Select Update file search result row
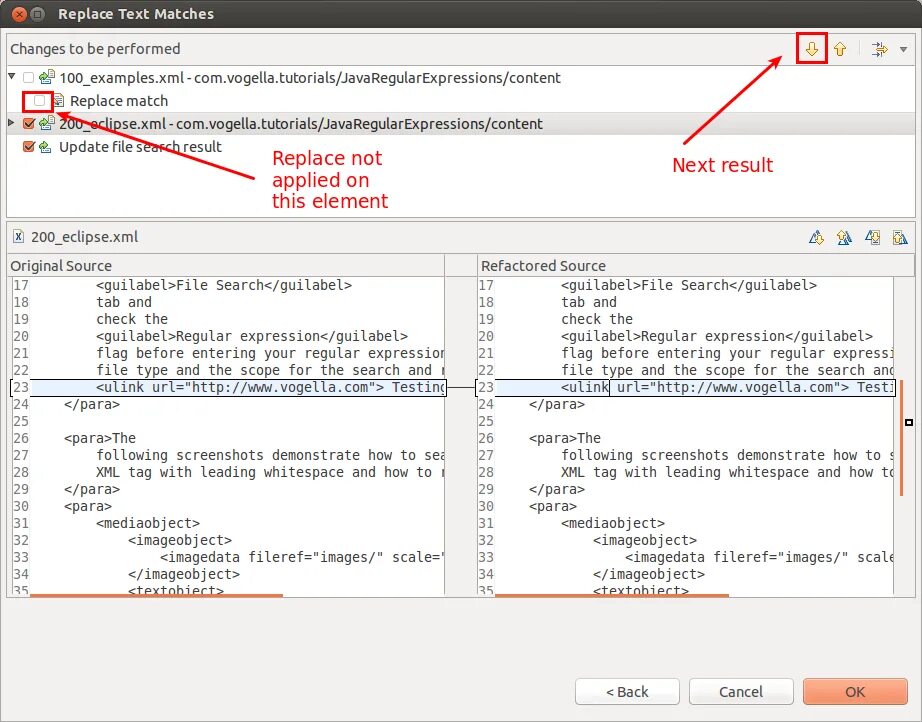 [460, 146]
